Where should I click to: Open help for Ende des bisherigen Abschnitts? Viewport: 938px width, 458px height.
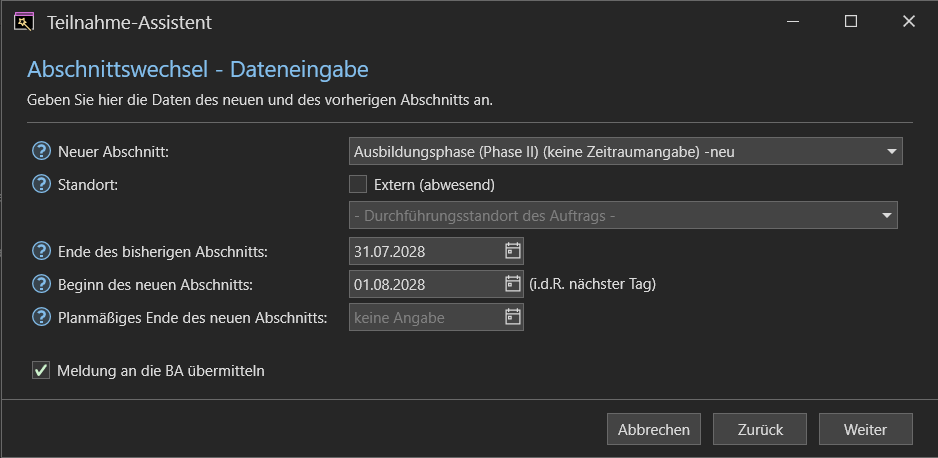pos(41,252)
